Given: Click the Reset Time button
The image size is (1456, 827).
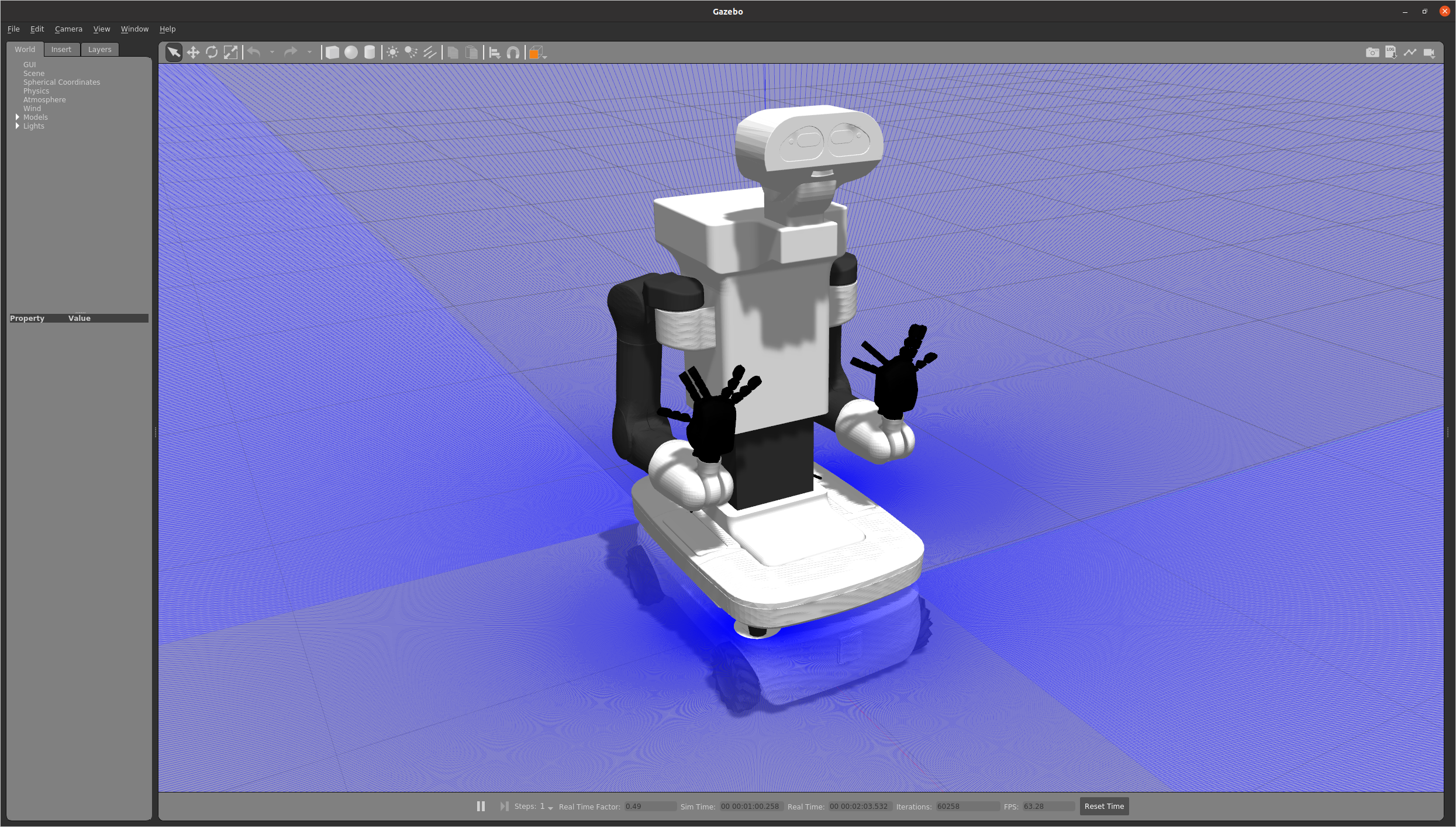Looking at the screenshot, I should (1104, 806).
